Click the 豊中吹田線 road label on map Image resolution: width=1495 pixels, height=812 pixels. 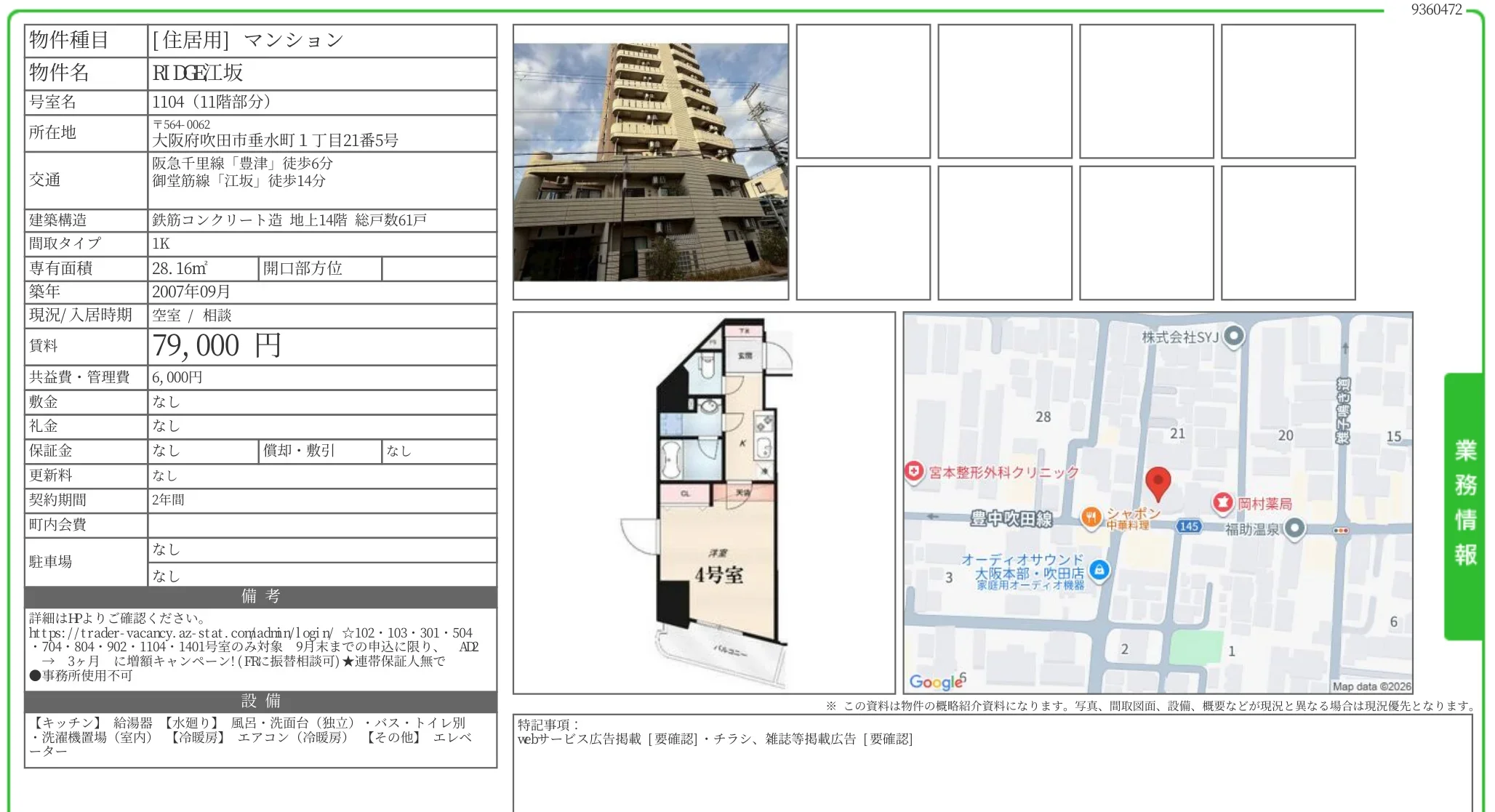coord(1011,518)
